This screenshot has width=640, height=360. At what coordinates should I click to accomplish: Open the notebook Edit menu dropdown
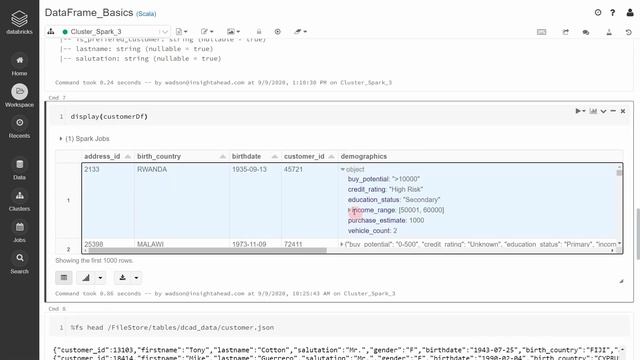click(207, 31)
